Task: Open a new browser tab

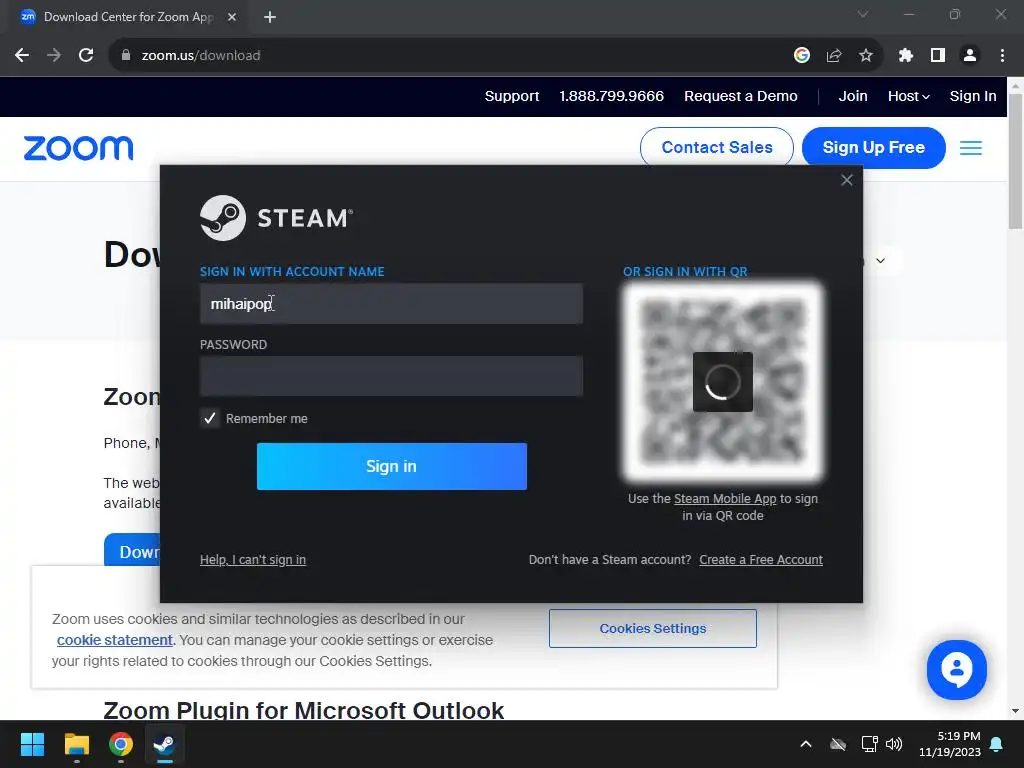Action: [x=270, y=17]
